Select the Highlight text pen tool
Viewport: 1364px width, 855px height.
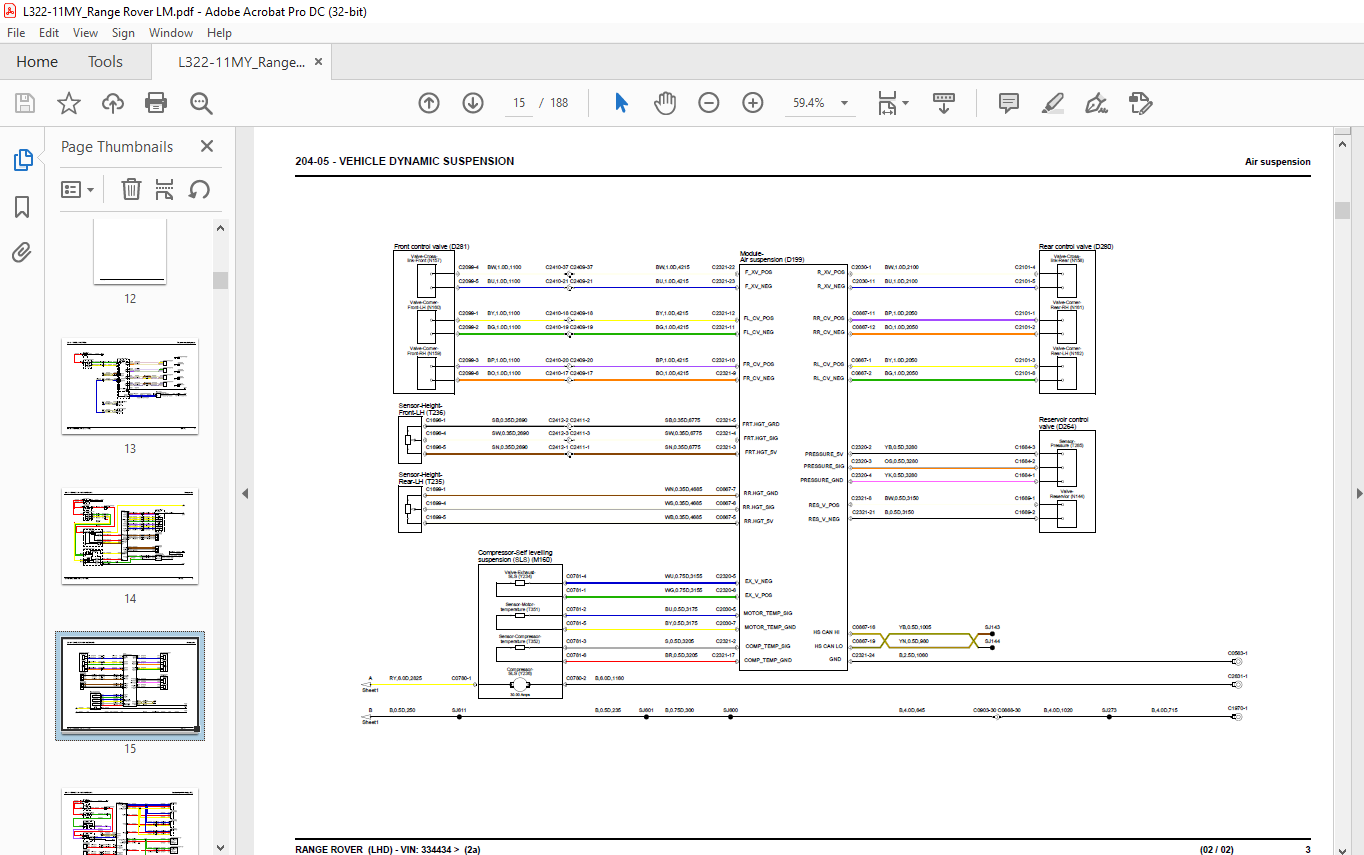tap(1052, 103)
